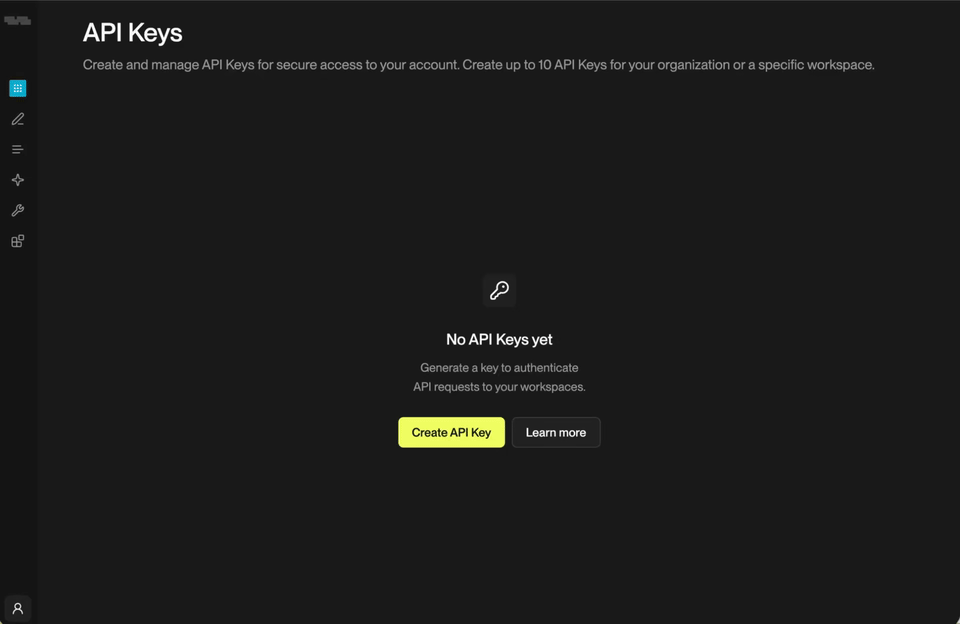Screen dimensions: 960x624
Task: Click the API Keys page title
Action: pyautogui.click(x=132, y=33)
